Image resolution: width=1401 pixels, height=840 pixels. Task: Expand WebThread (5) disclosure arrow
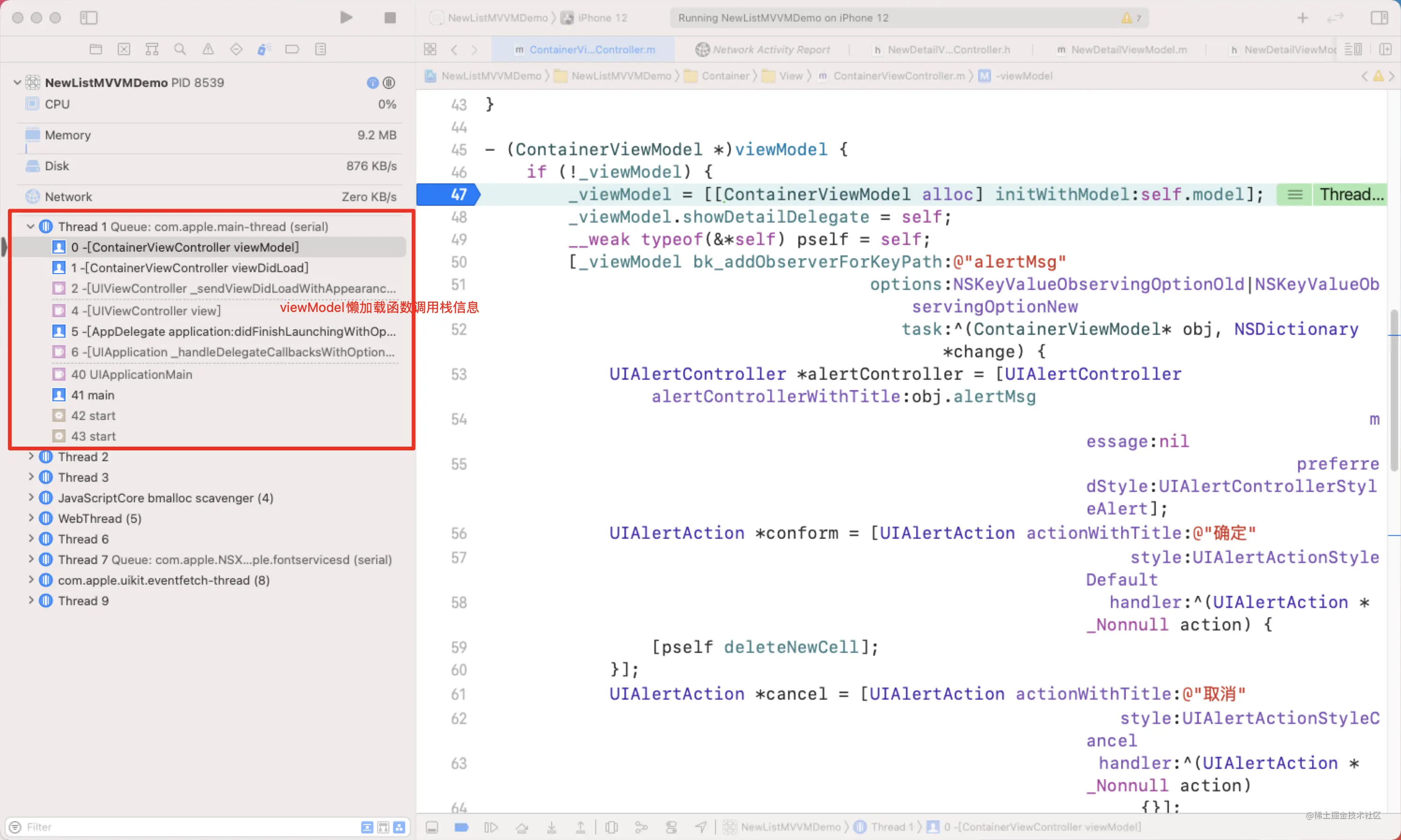[x=30, y=518]
